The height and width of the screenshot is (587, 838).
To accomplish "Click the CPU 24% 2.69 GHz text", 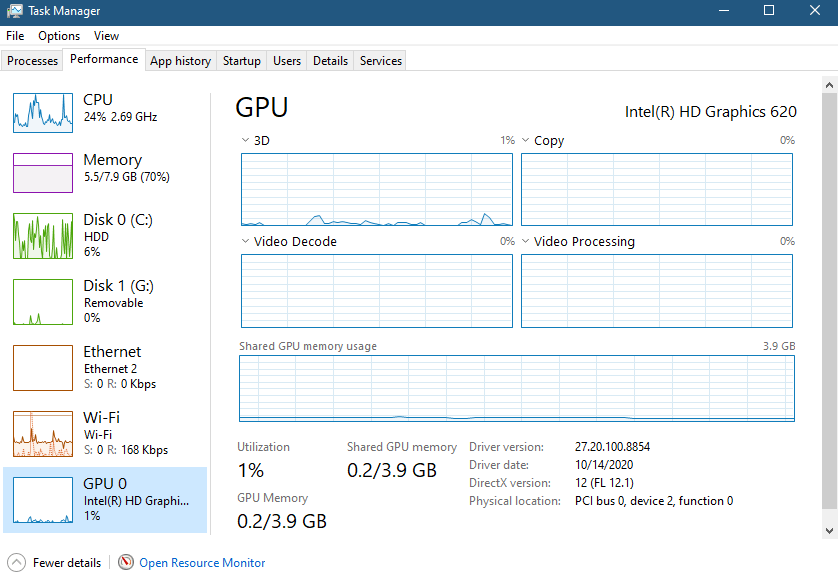I will (120, 117).
